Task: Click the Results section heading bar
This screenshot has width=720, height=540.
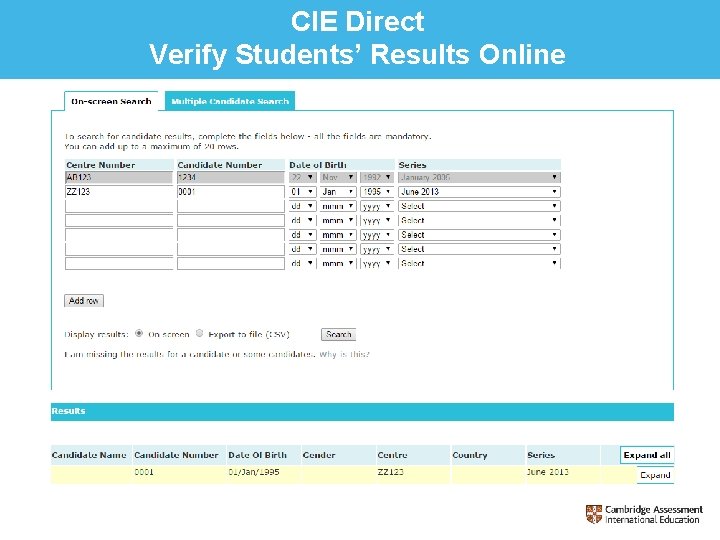Action: tap(362, 411)
